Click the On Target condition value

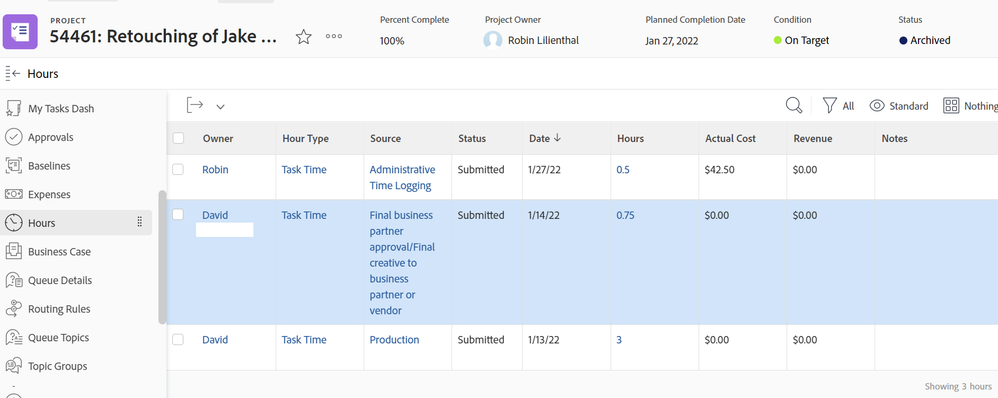801,40
